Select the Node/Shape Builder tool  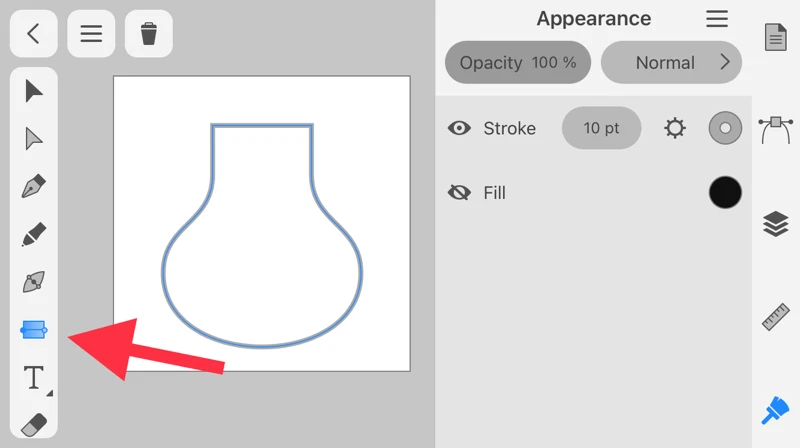click(x=34, y=282)
